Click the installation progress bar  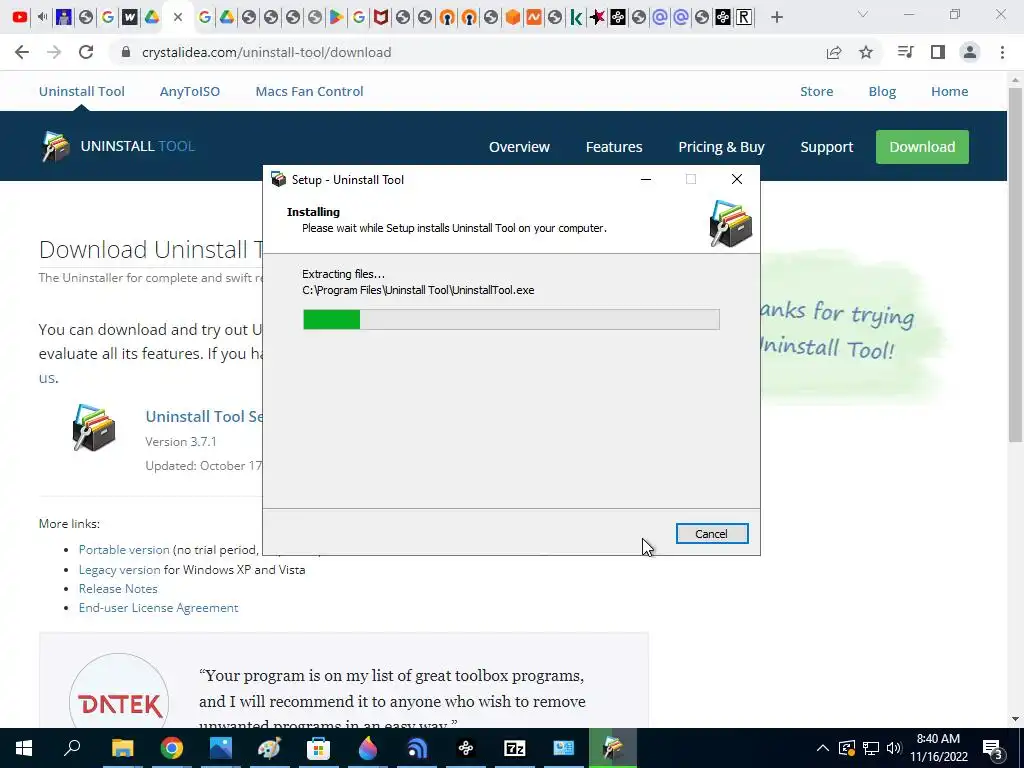[x=511, y=319]
